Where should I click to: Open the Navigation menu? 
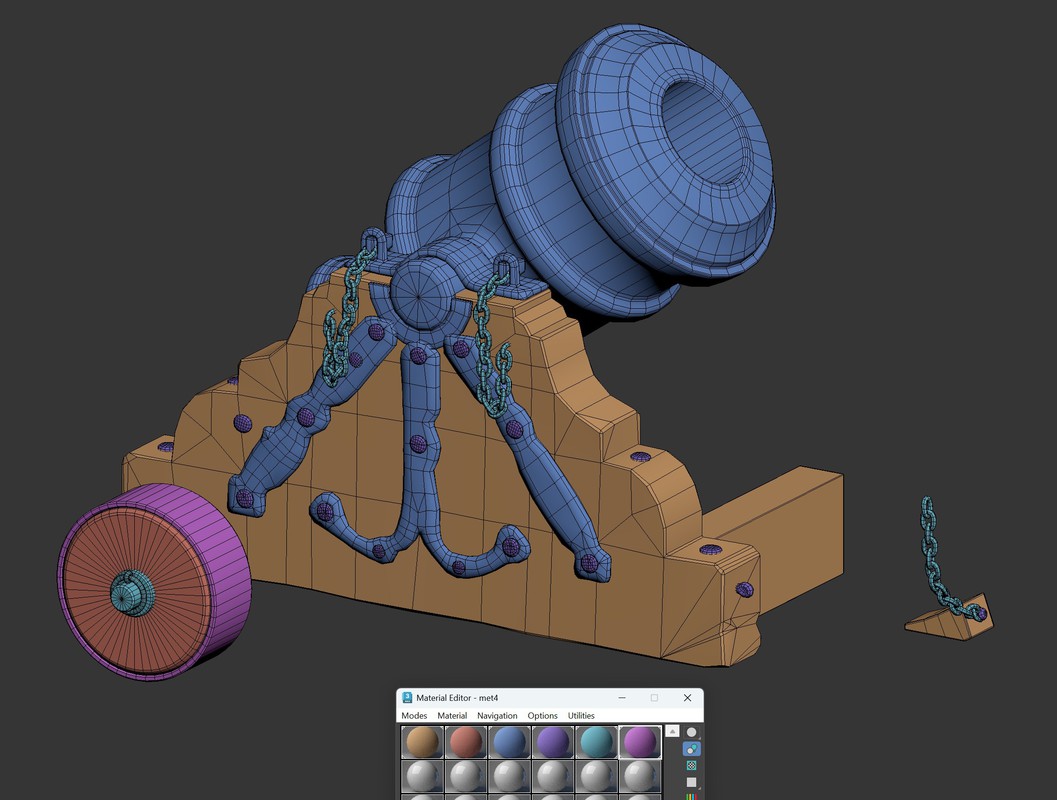tap(497, 716)
